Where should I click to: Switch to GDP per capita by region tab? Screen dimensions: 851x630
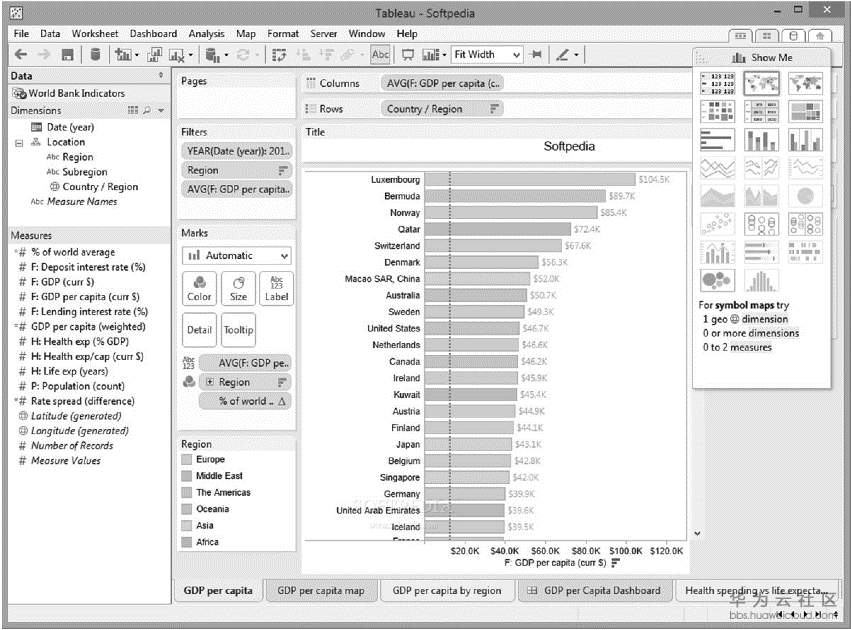pos(447,590)
